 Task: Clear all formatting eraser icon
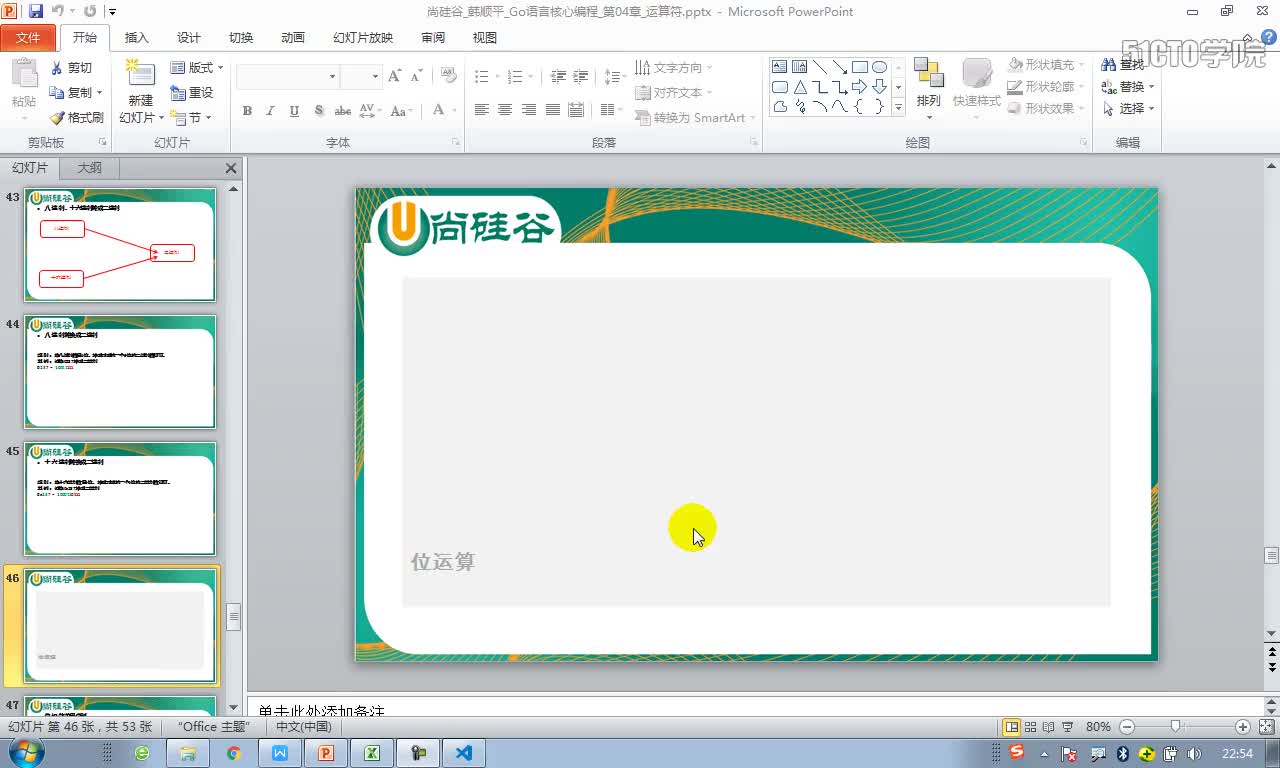point(449,76)
